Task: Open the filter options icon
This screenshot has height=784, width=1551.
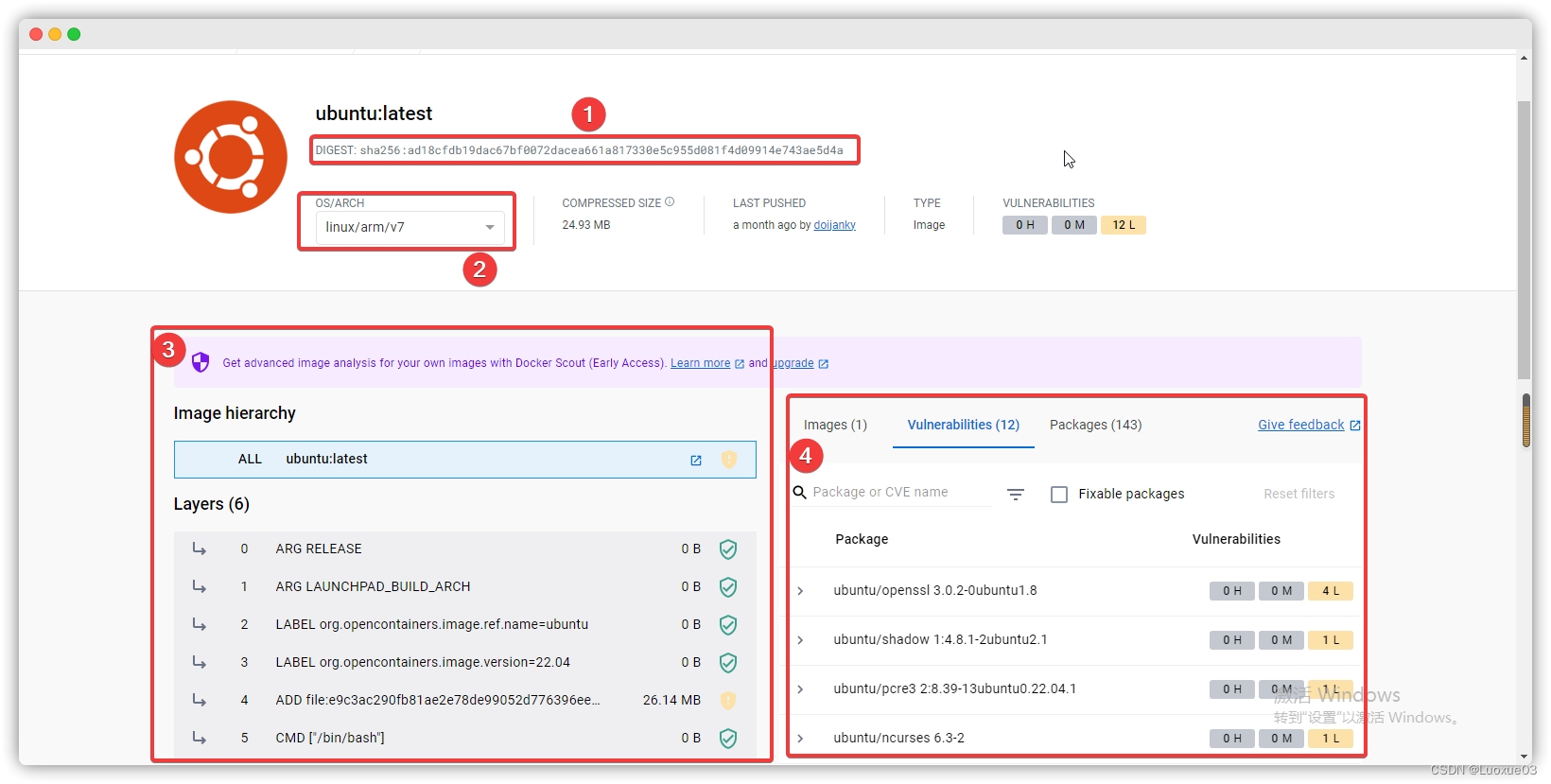Action: pyautogui.click(x=1016, y=494)
